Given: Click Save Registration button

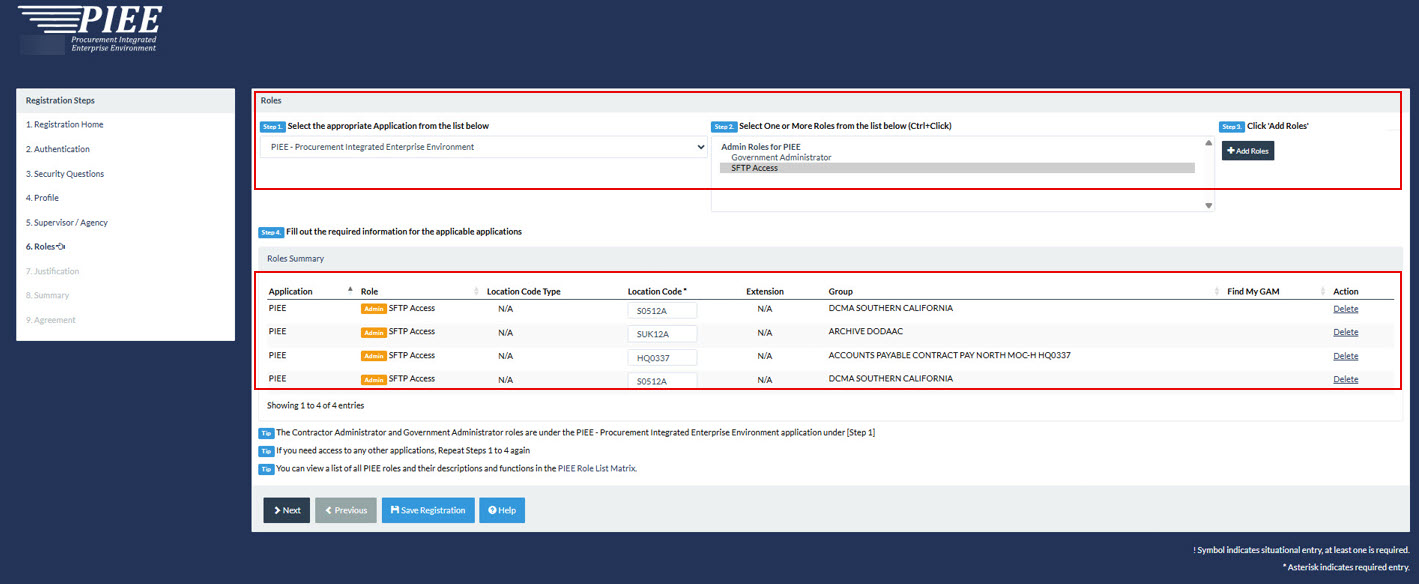Looking at the screenshot, I should click(x=428, y=510).
